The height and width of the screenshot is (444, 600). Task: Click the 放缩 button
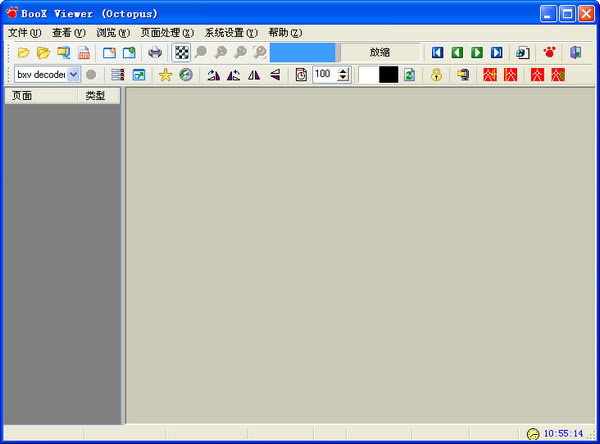[380, 52]
